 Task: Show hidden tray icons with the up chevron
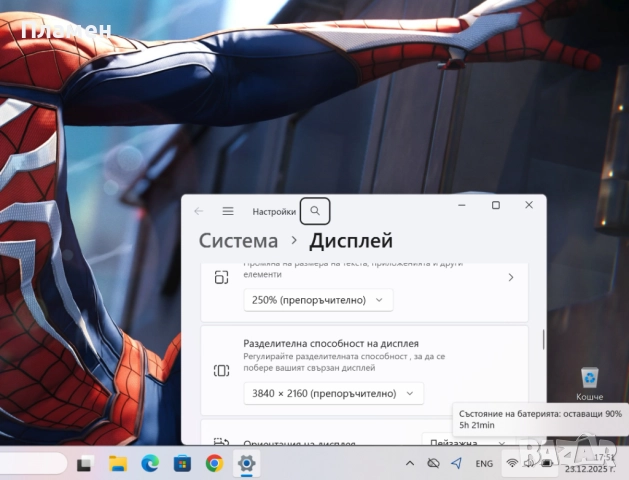pyautogui.click(x=410, y=464)
